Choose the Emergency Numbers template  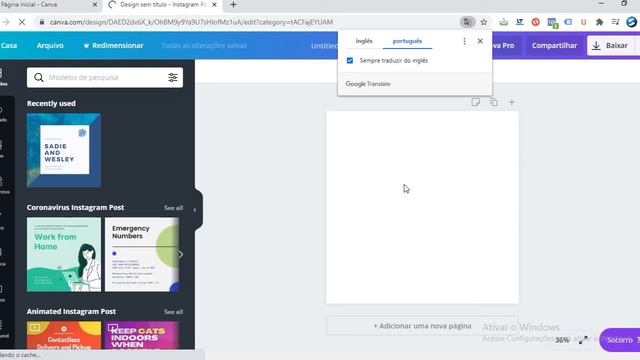pos(142,255)
